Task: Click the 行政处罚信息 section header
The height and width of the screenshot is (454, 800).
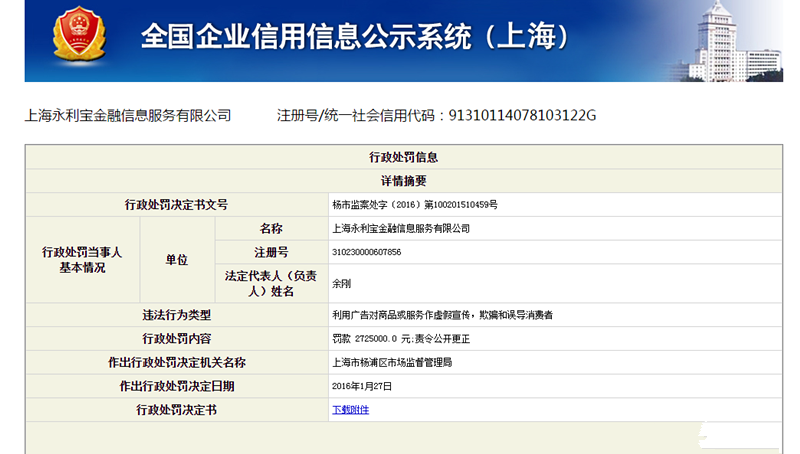Action: coord(404,157)
